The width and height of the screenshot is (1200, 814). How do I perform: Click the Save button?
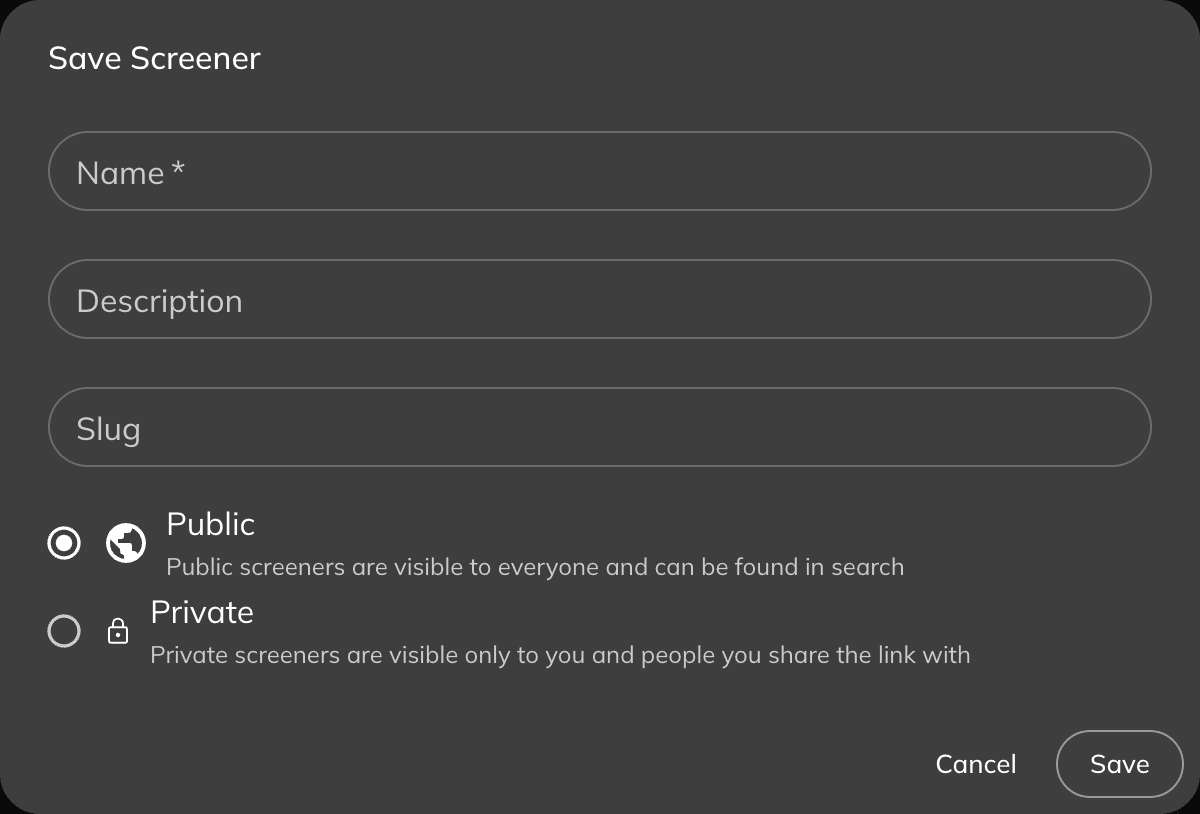[1120, 764]
